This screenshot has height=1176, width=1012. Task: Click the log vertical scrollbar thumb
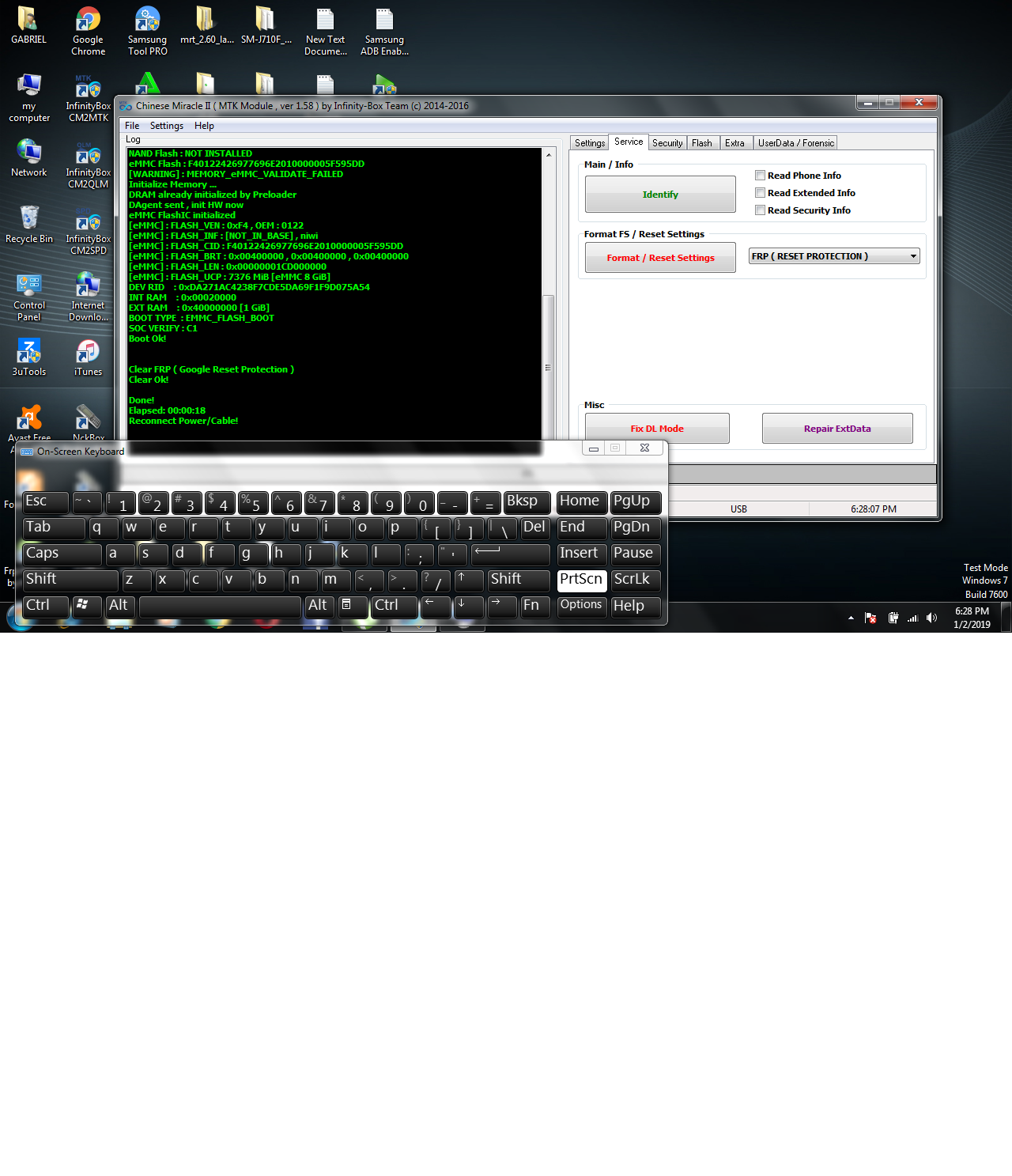pos(548,368)
